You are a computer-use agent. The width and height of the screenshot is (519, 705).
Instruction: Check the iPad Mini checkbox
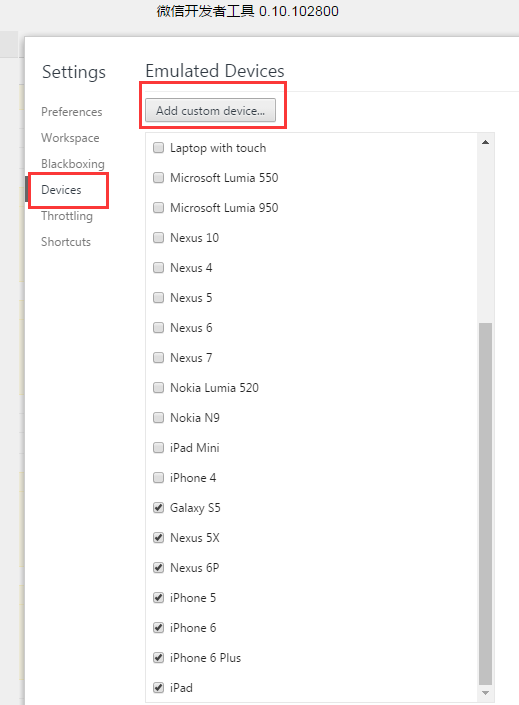[158, 447]
